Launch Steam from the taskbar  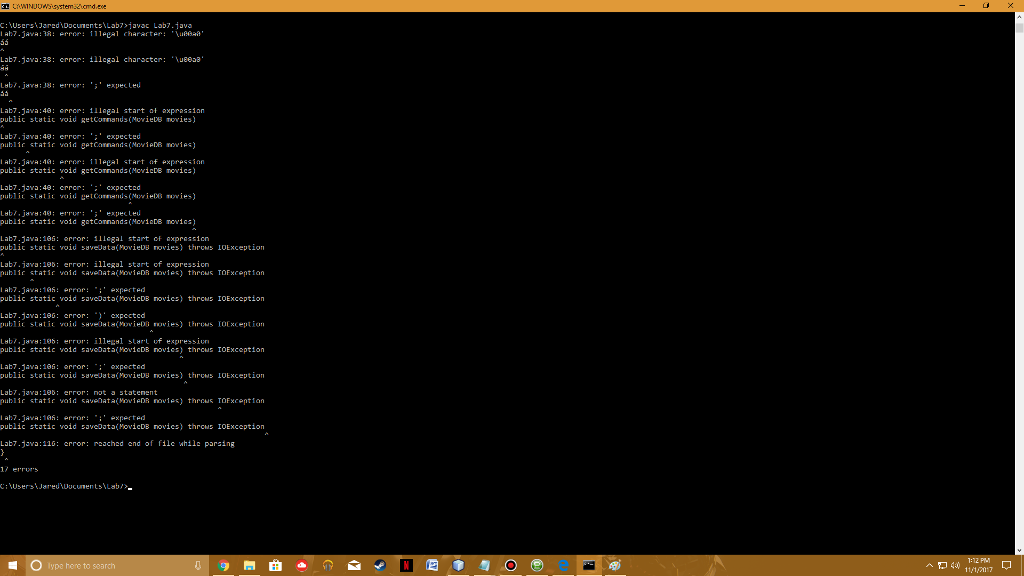(x=380, y=564)
